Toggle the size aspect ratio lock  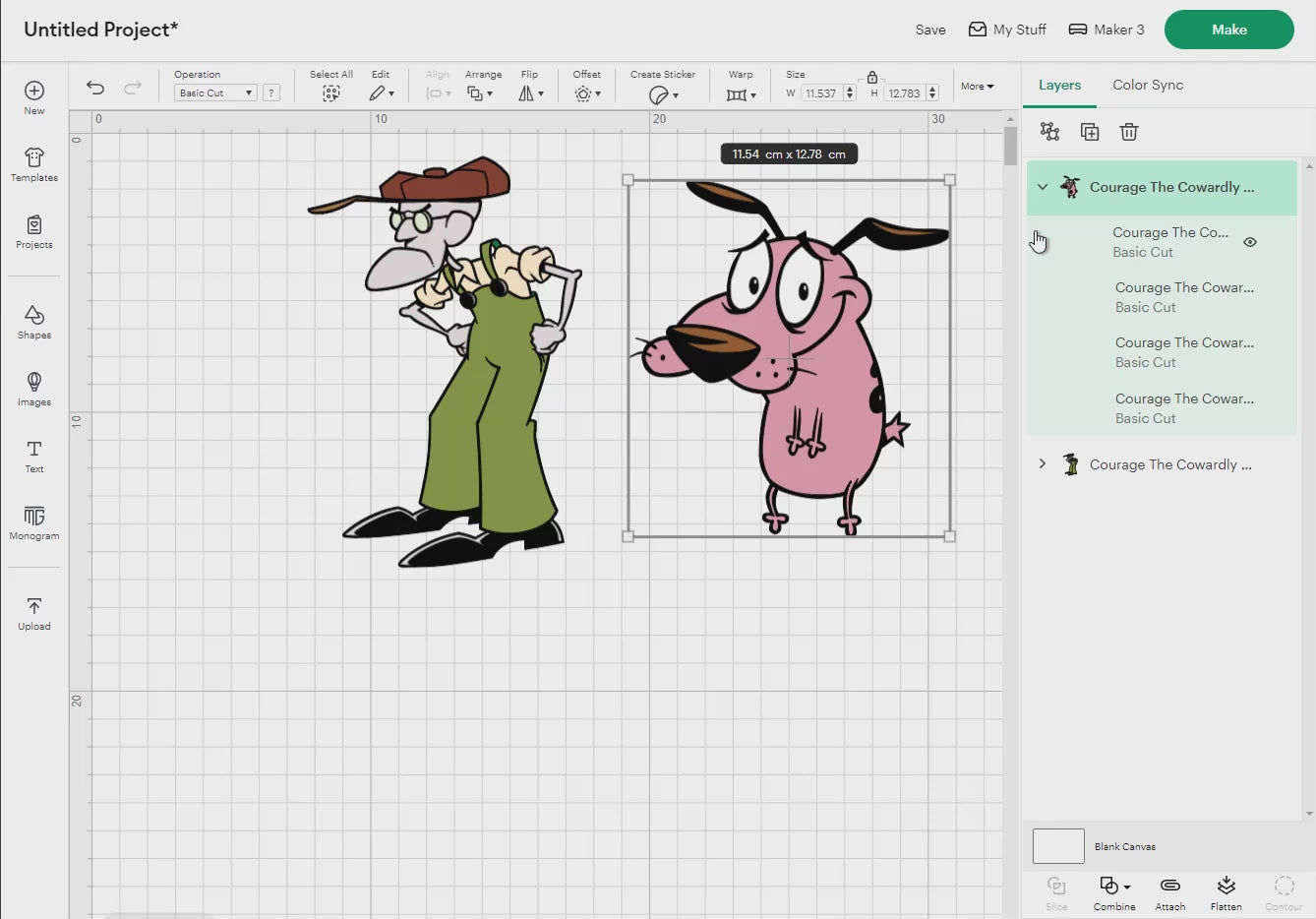(872, 77)
